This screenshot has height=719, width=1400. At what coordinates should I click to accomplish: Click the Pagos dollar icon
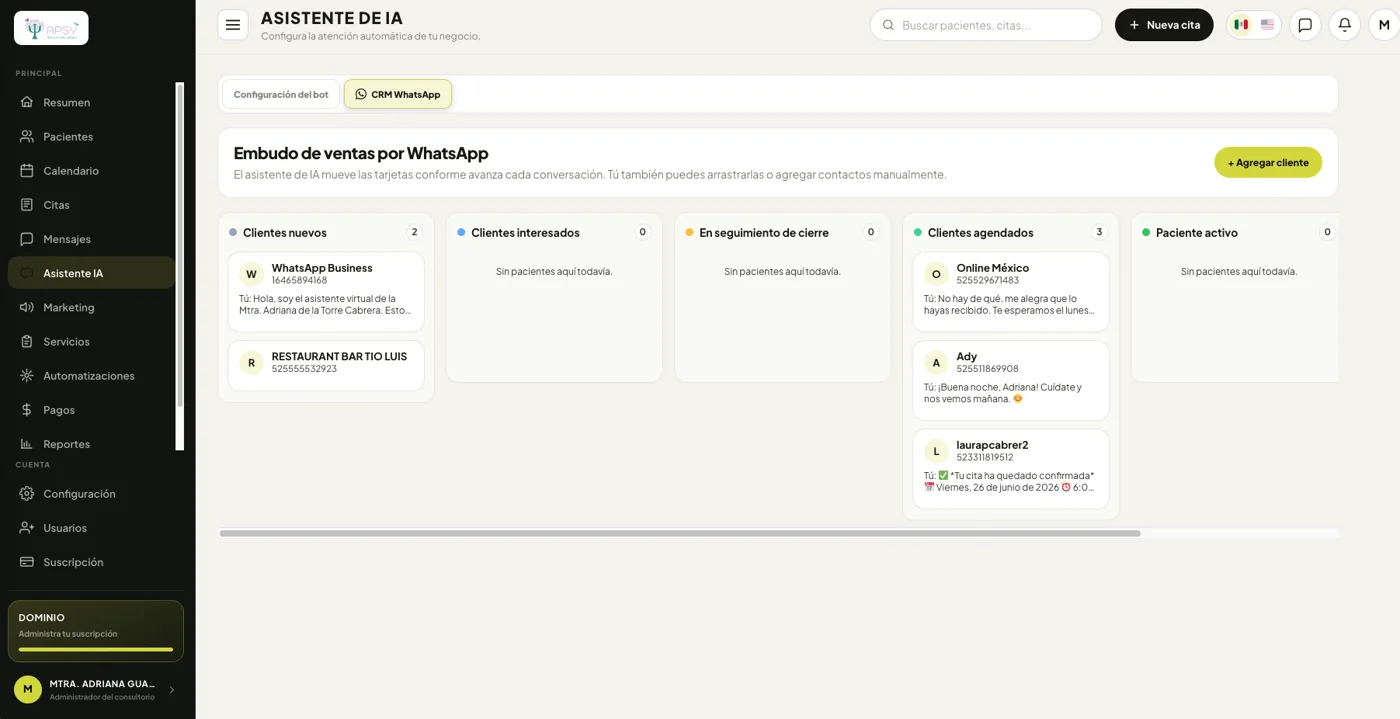27,409
